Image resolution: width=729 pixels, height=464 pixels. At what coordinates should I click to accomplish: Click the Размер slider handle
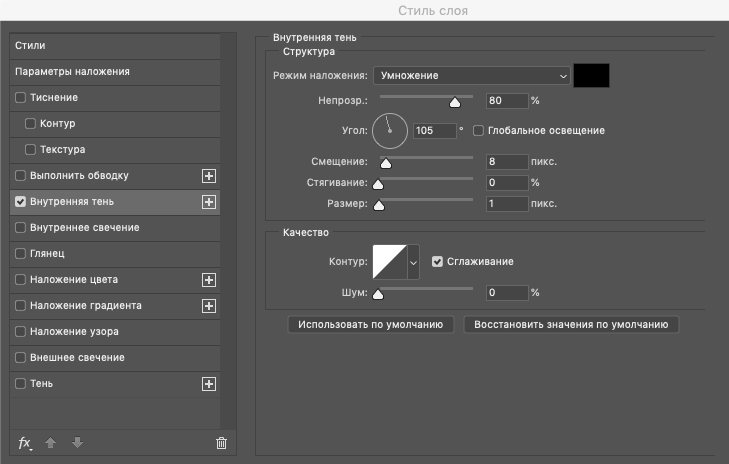click(379, 205)
